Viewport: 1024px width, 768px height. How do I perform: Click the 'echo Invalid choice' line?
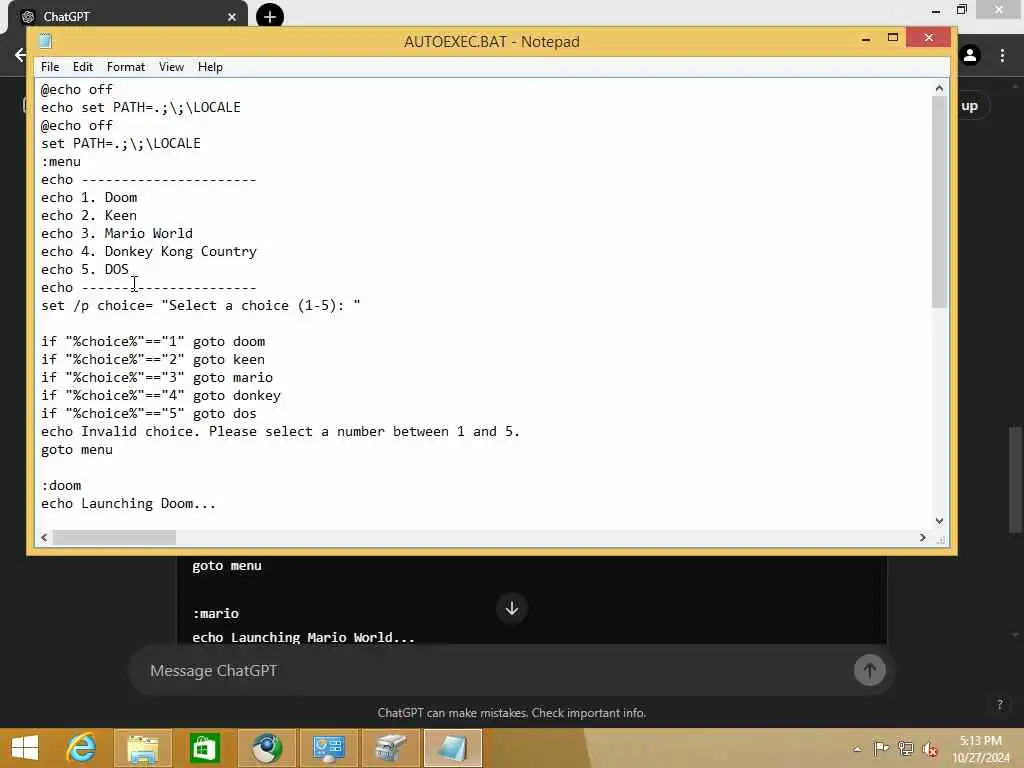280,432
